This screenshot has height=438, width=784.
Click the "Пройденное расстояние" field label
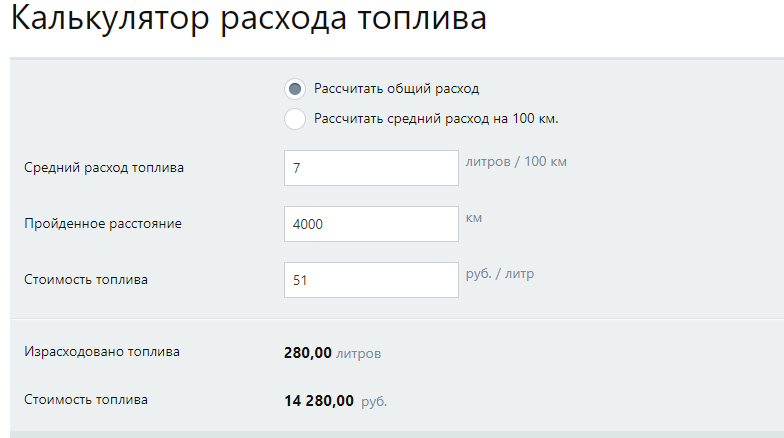tap(103, 224)
